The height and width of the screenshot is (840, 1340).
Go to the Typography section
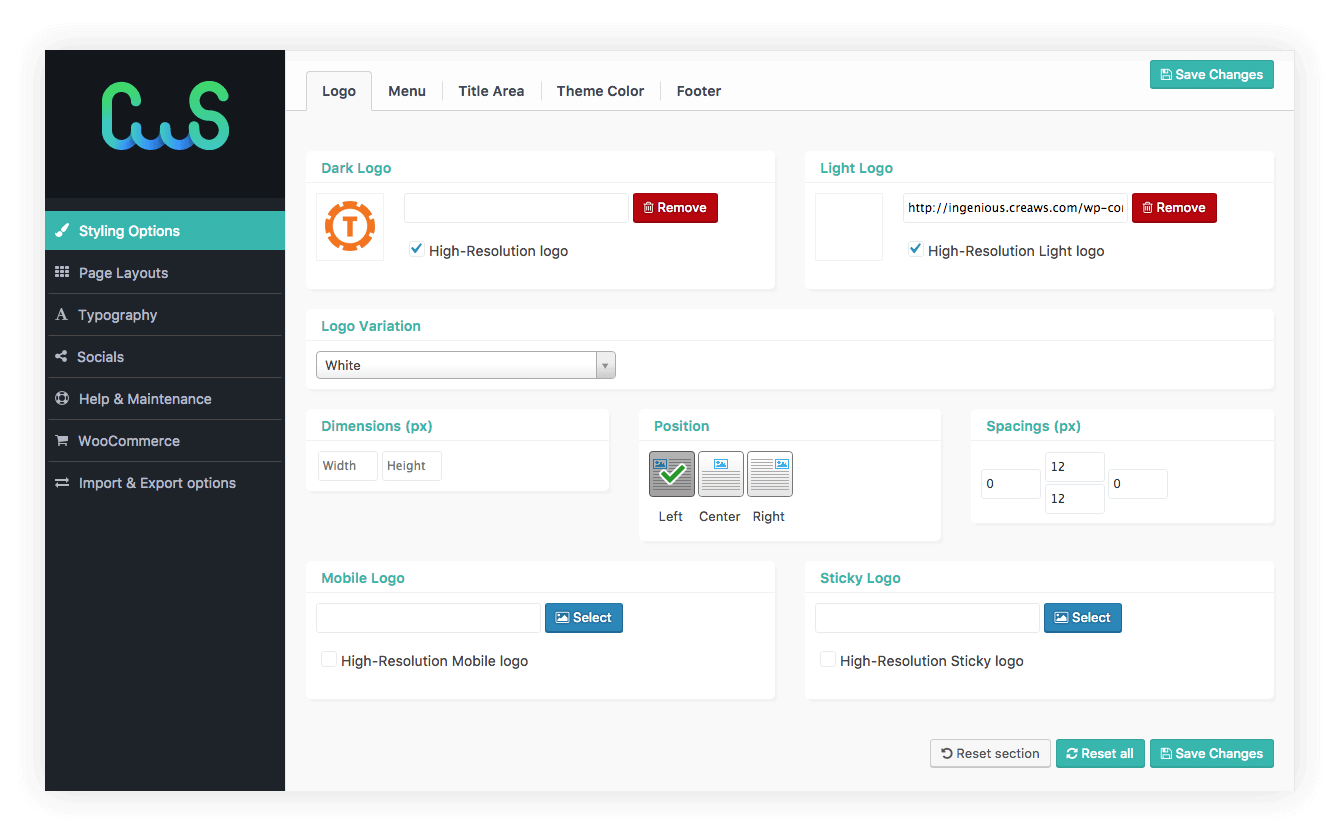point(117,315)
